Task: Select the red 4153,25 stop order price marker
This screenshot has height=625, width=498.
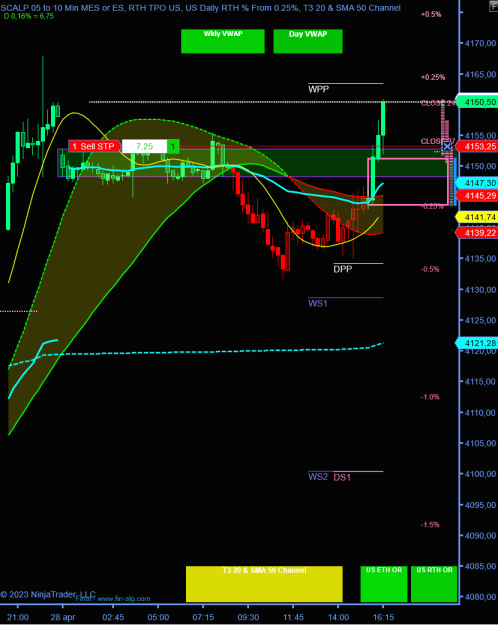Action: pos(477,146)
